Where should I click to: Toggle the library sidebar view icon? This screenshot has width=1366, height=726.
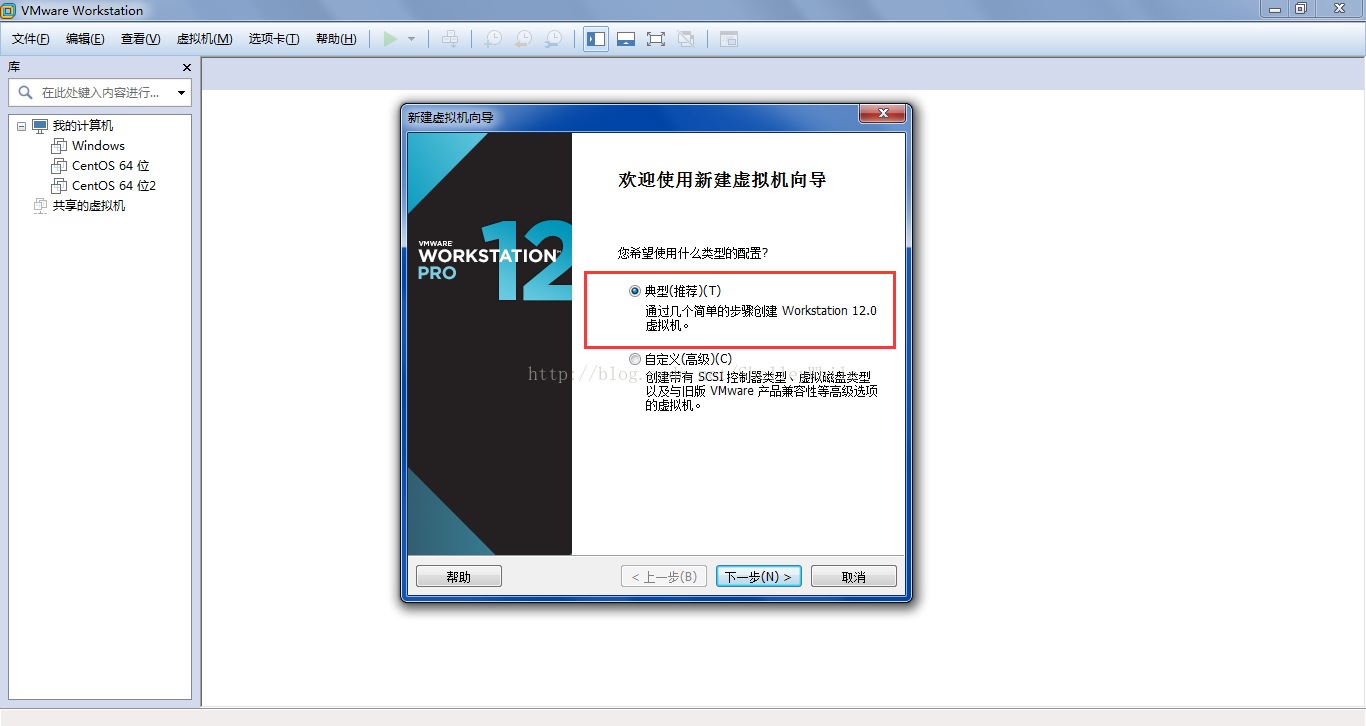tap(596, 39)
